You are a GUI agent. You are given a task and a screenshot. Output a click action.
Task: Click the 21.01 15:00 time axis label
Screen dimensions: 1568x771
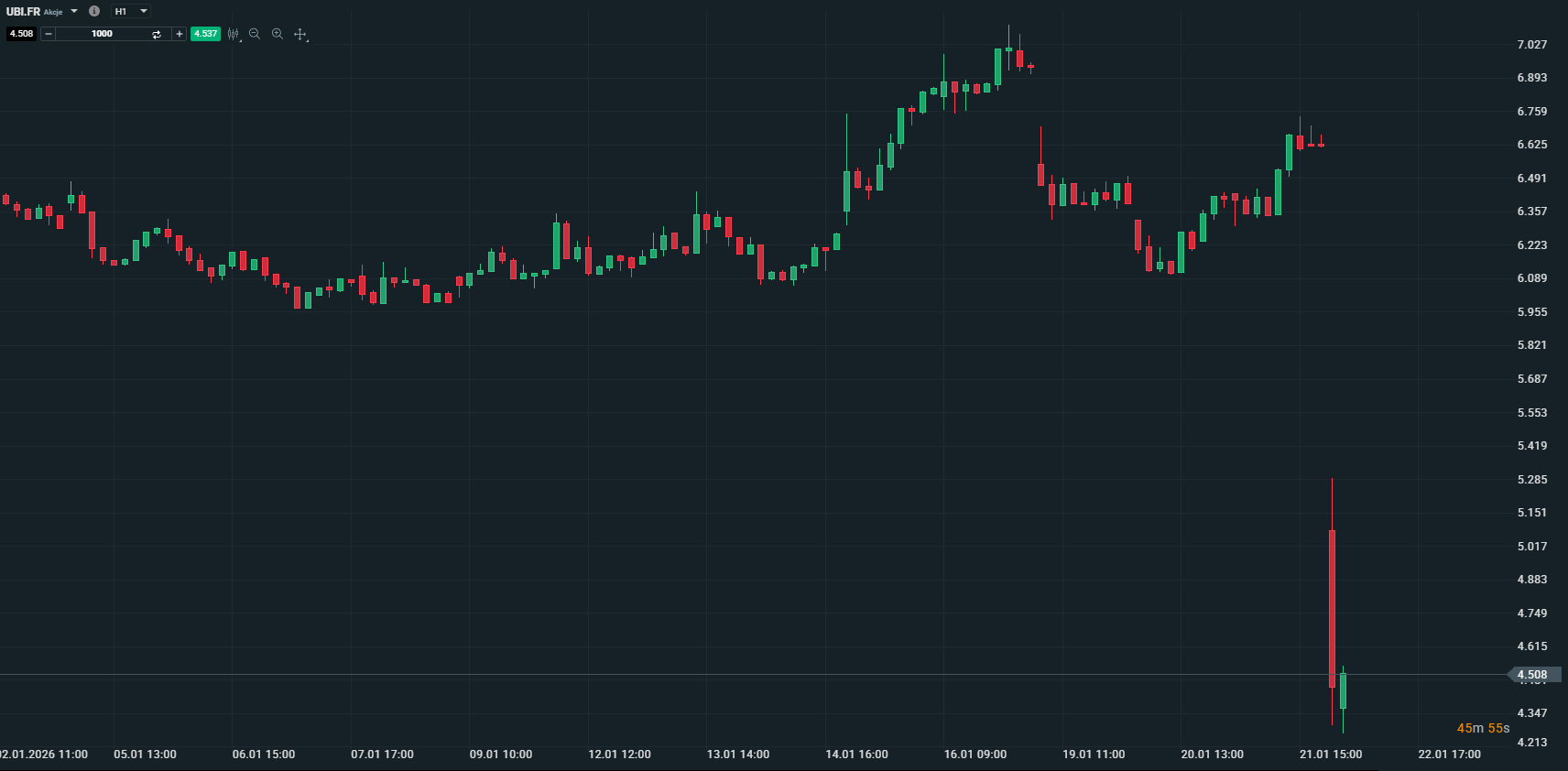pos(1330,755)
